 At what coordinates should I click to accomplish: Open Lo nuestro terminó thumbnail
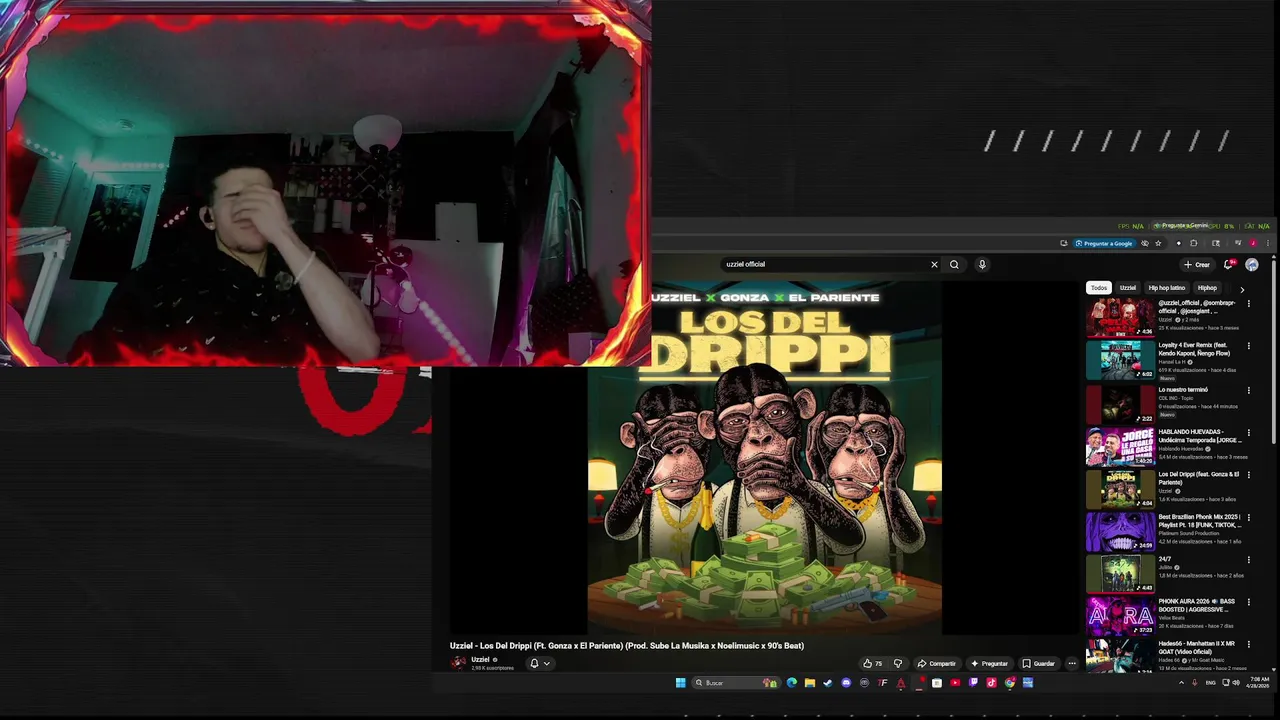[x=1121, y=404]
